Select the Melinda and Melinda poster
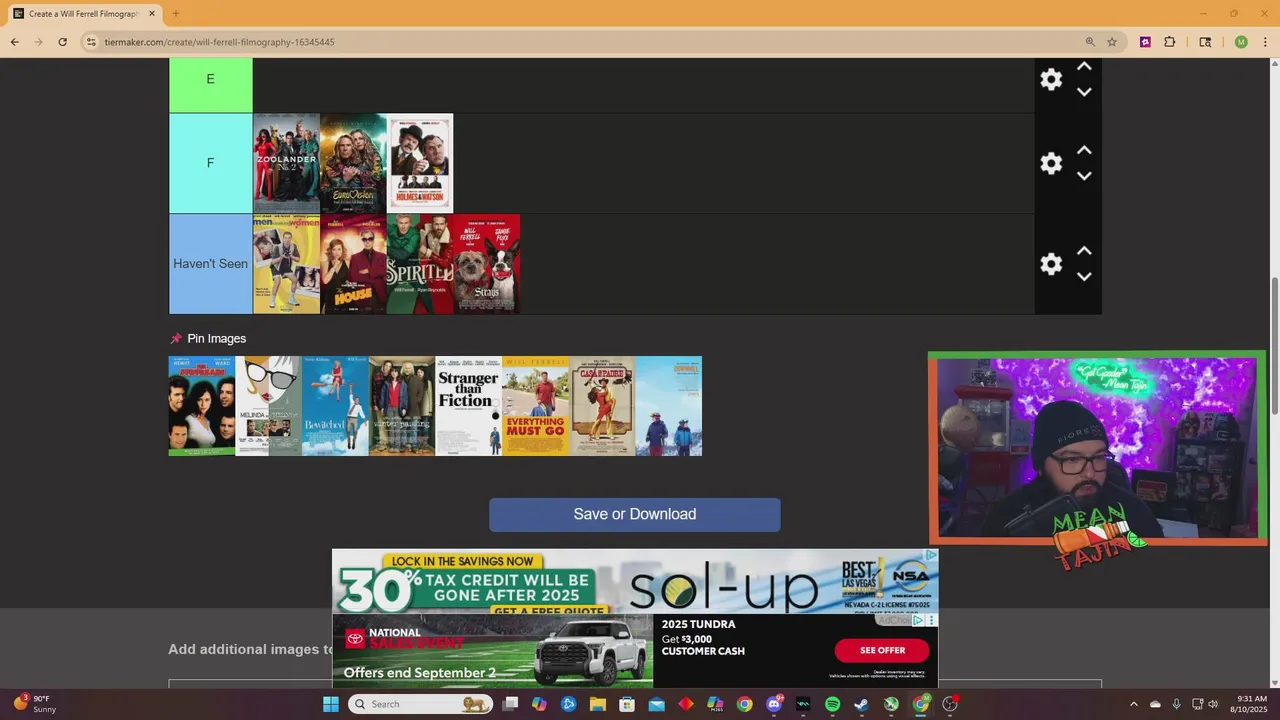The image size is (1280, 720). point(268,406)
